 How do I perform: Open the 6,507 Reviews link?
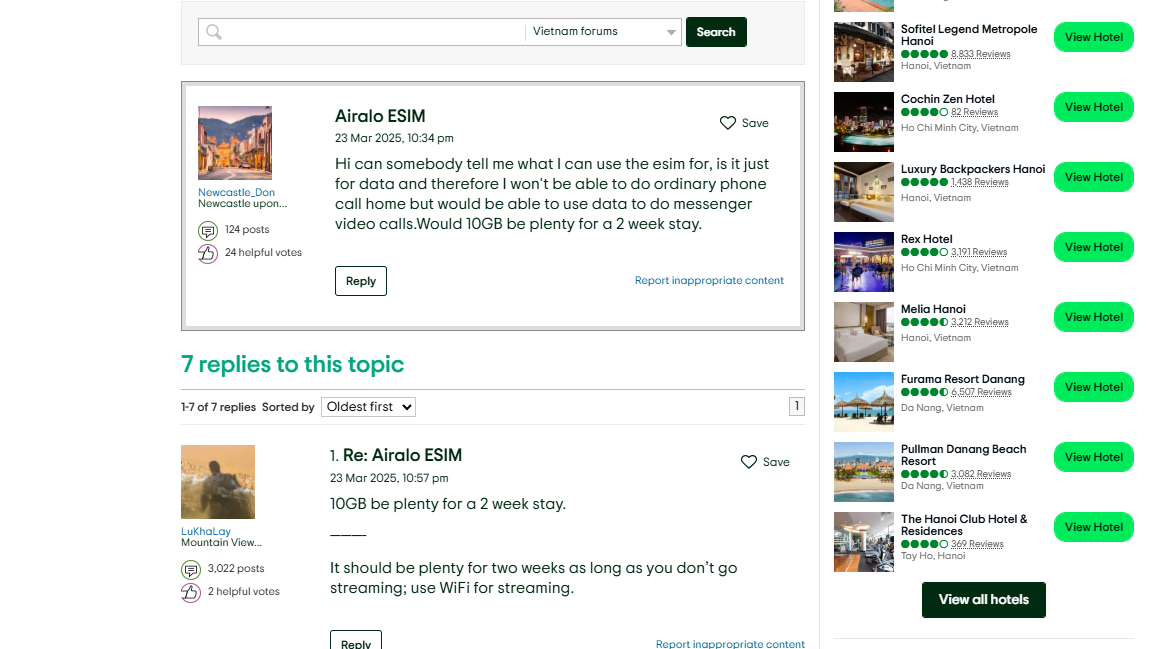pyautogui.click(x=981, y=392)
